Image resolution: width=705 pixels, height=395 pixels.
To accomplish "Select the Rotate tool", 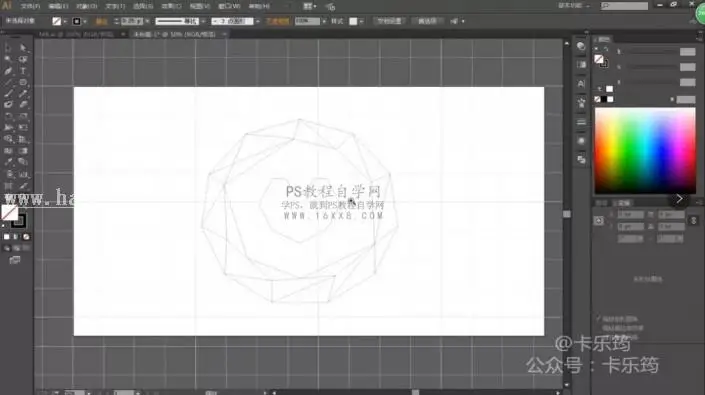I will 8,116.
